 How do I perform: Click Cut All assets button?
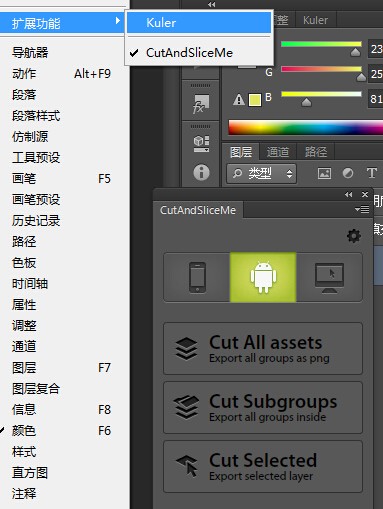click(263, 349)
